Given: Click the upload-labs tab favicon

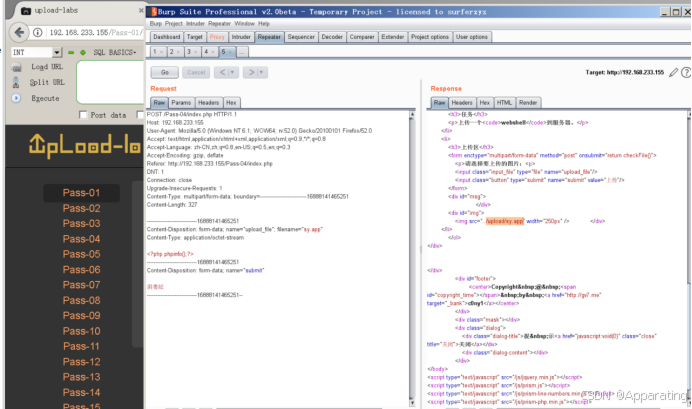Looking at the screenshot, I should 26,11.
